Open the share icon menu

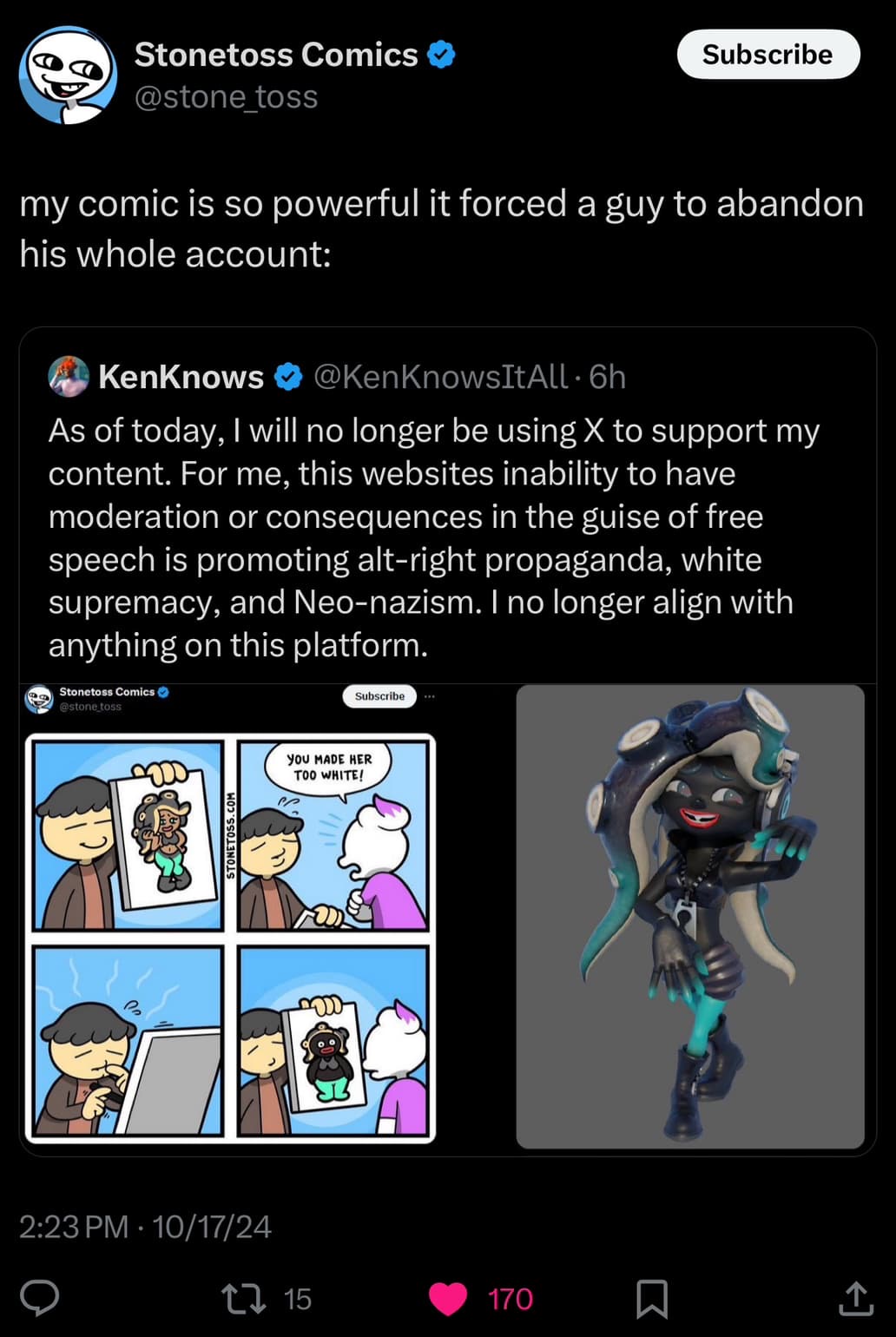[855, 1298]
